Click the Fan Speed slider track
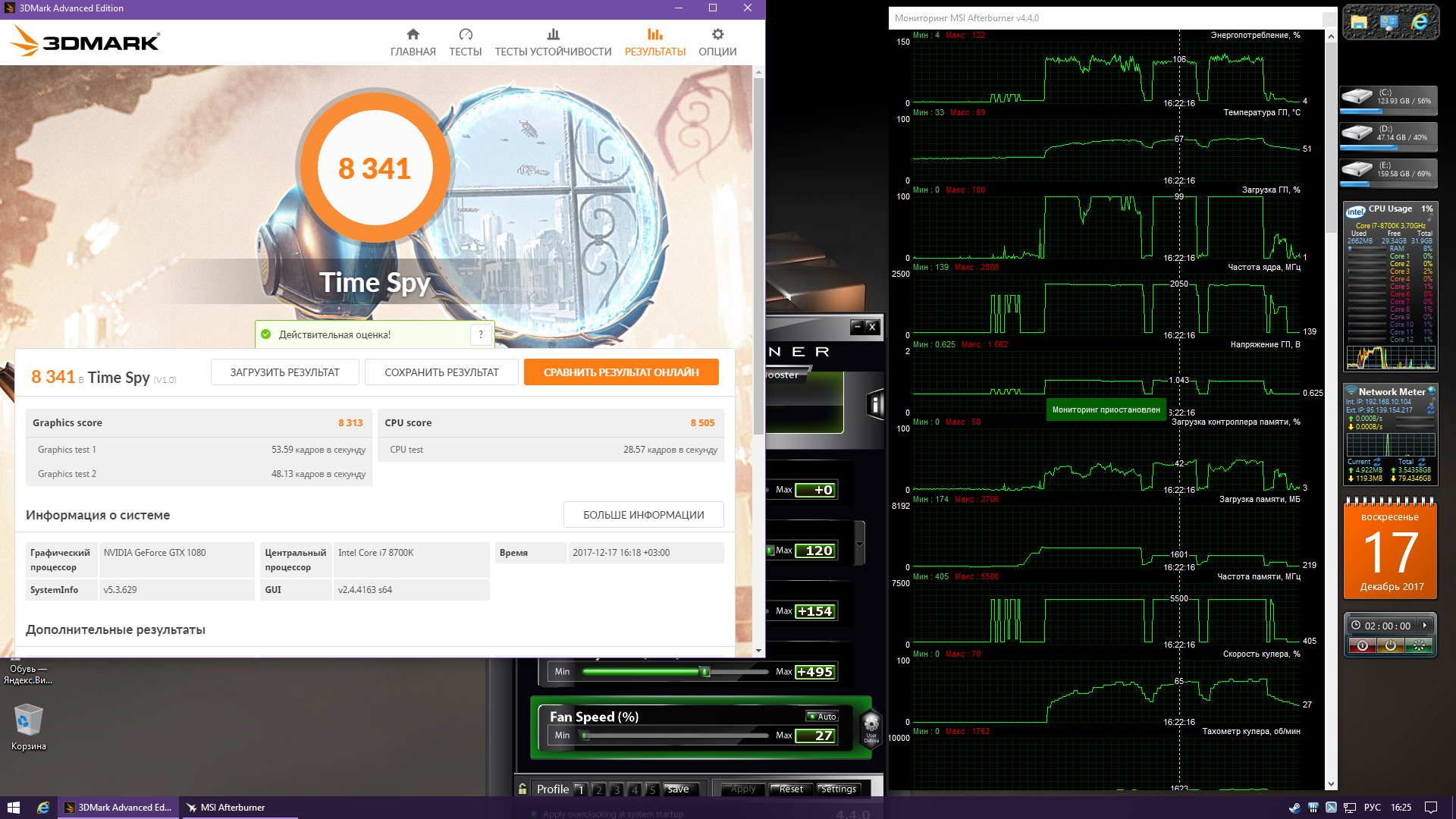The height and width of the screenshot is (819, 1456). [x=675, y=736]
